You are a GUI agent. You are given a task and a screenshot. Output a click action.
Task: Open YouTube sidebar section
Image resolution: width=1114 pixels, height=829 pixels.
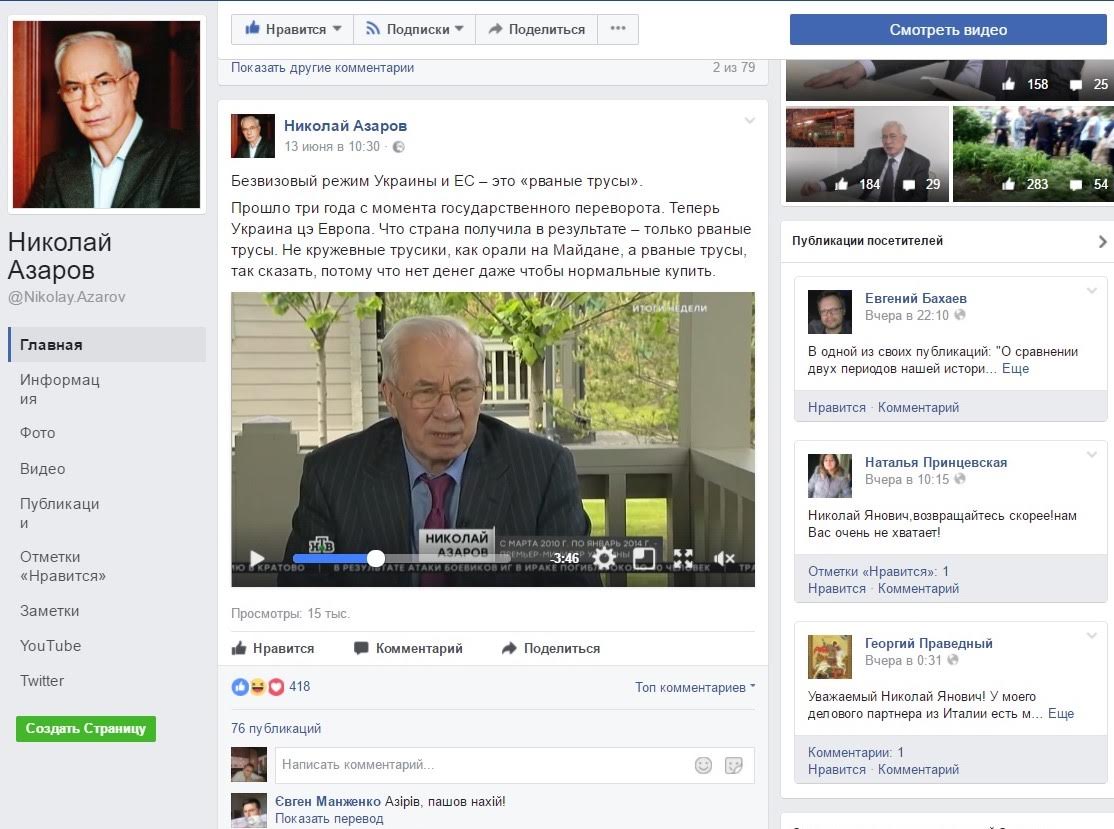[50, 646]
